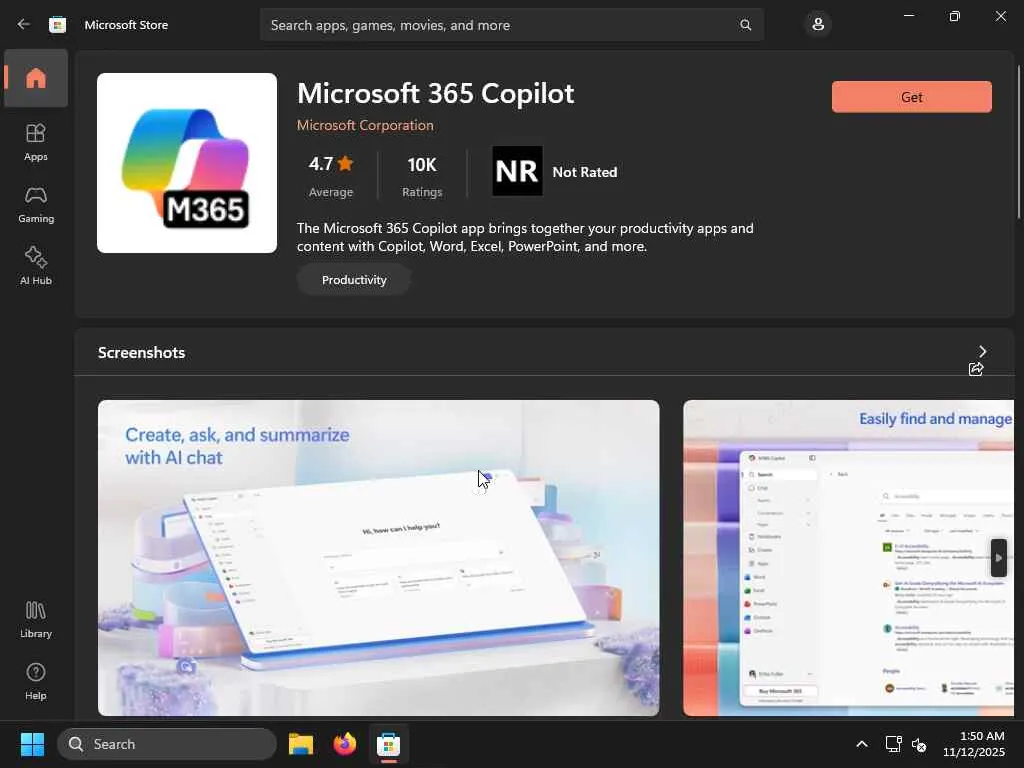
Task: Click the search apps input field
Action: pyautogui.click(x=512, y=25)
